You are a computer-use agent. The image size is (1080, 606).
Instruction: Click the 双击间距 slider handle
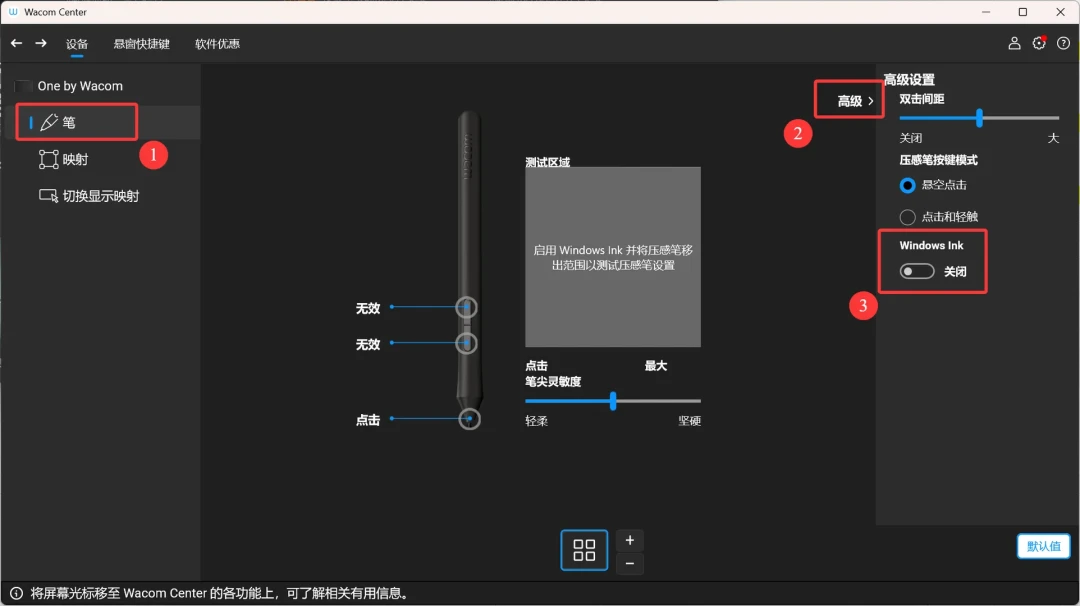tap(979, 118)
